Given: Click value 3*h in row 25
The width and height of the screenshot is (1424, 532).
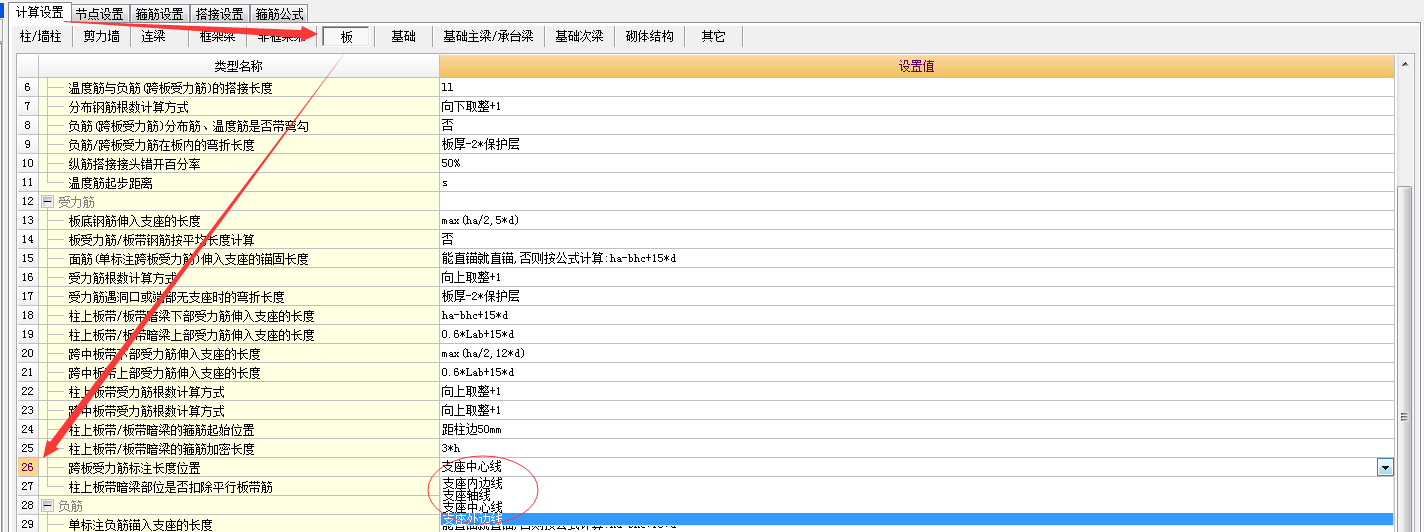Looking at the screenshot, I should (450, 449).
